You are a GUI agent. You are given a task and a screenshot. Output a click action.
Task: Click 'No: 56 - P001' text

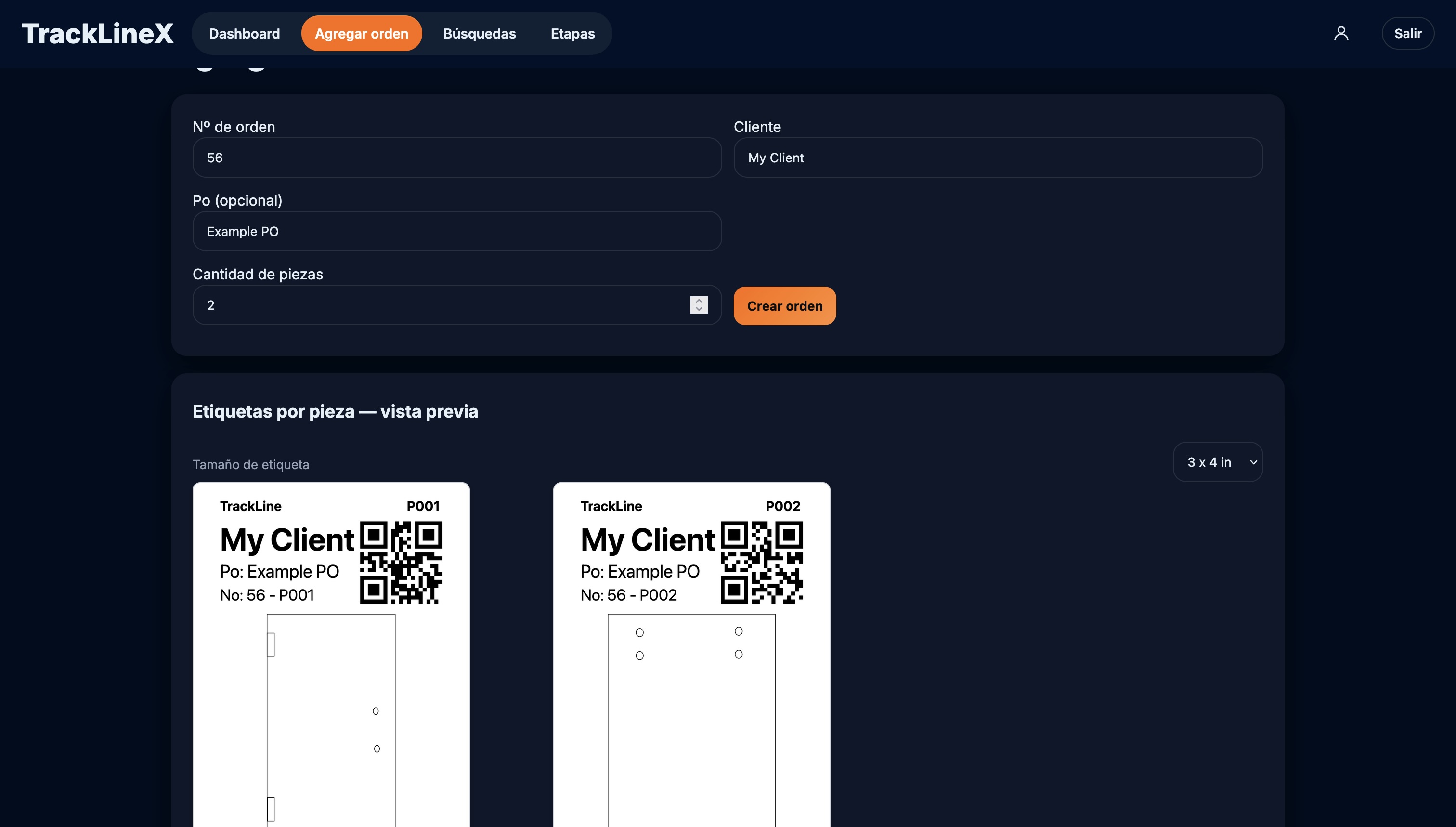267,595
